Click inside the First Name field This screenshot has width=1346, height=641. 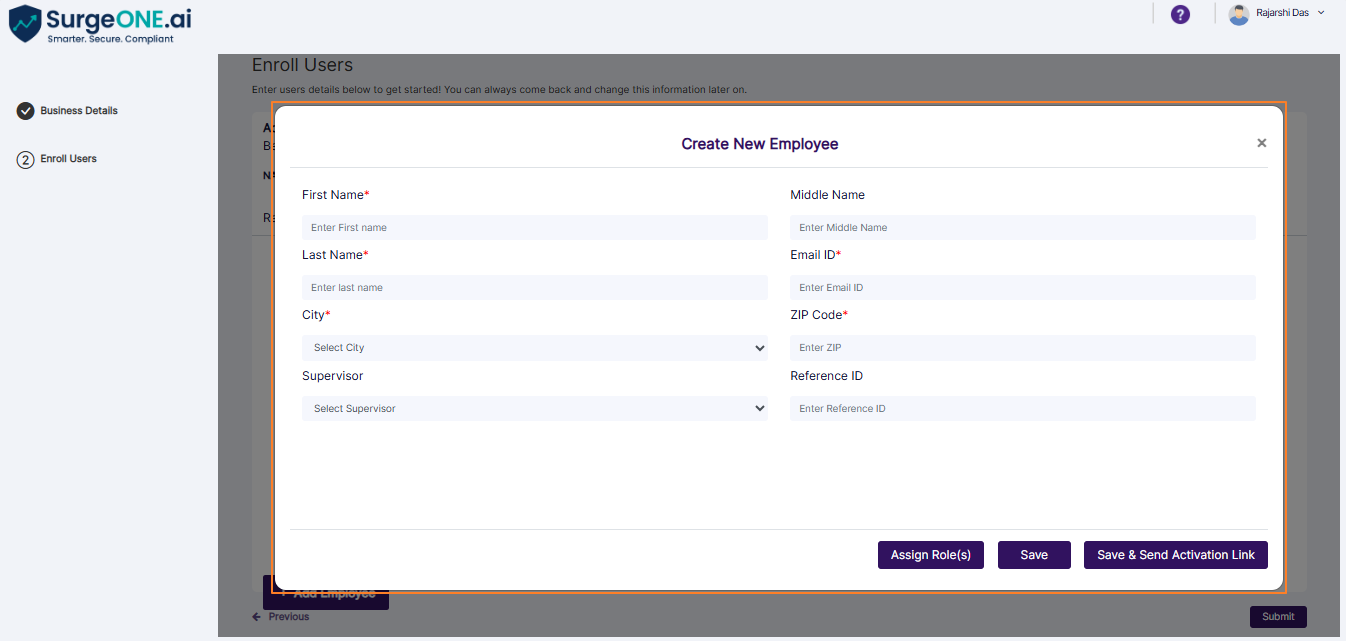coord(535,227)
